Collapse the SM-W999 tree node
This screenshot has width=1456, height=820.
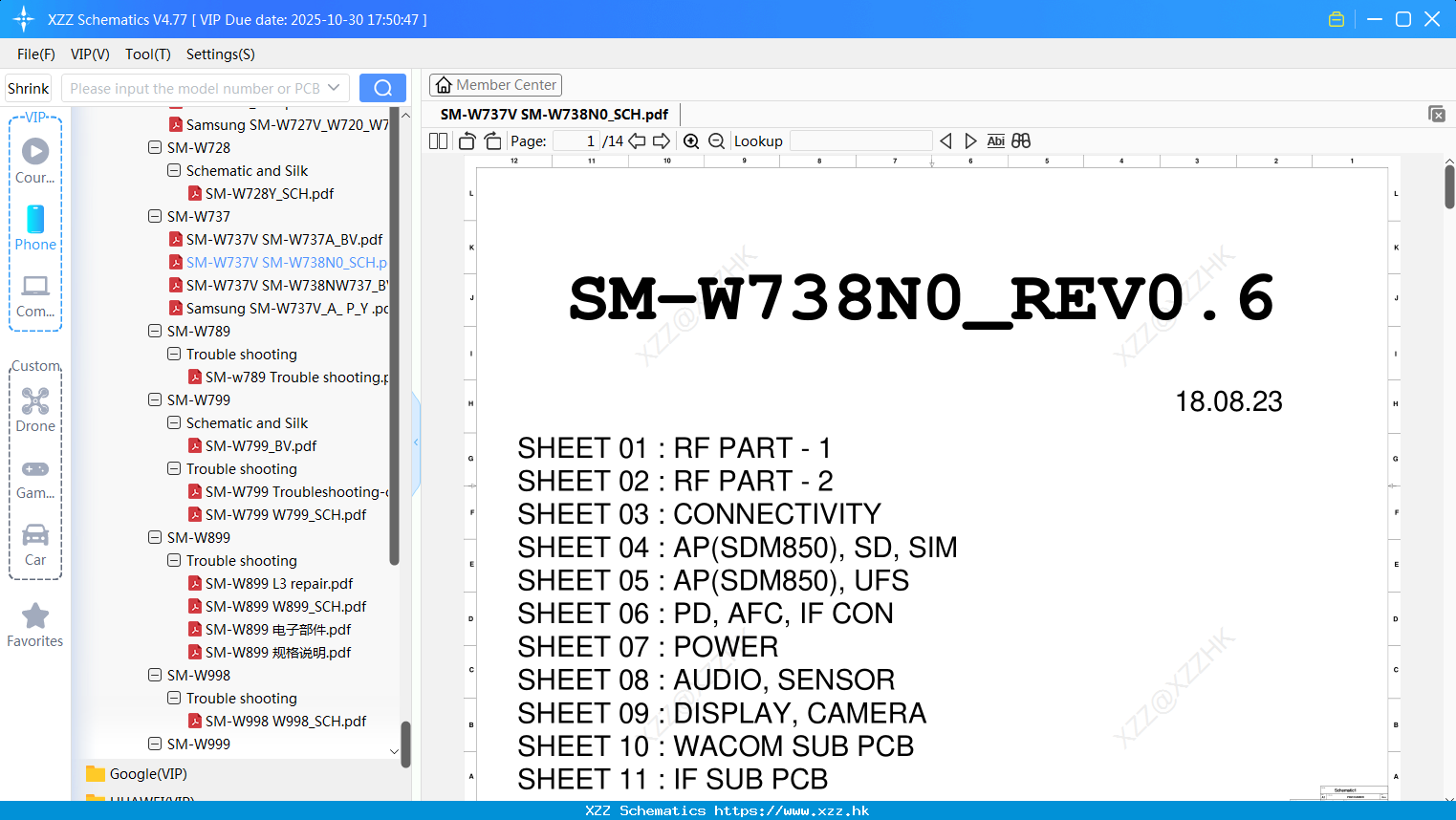point(155,744)
